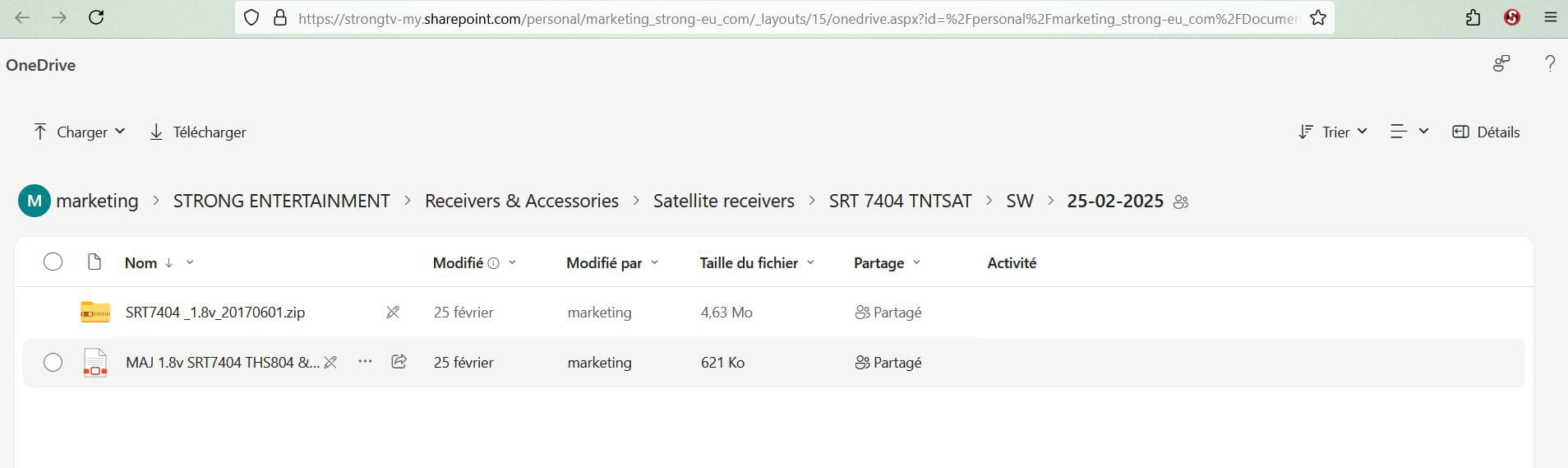
Task: Open the browser extensions puzzle icon
Action: (1473, 17)
